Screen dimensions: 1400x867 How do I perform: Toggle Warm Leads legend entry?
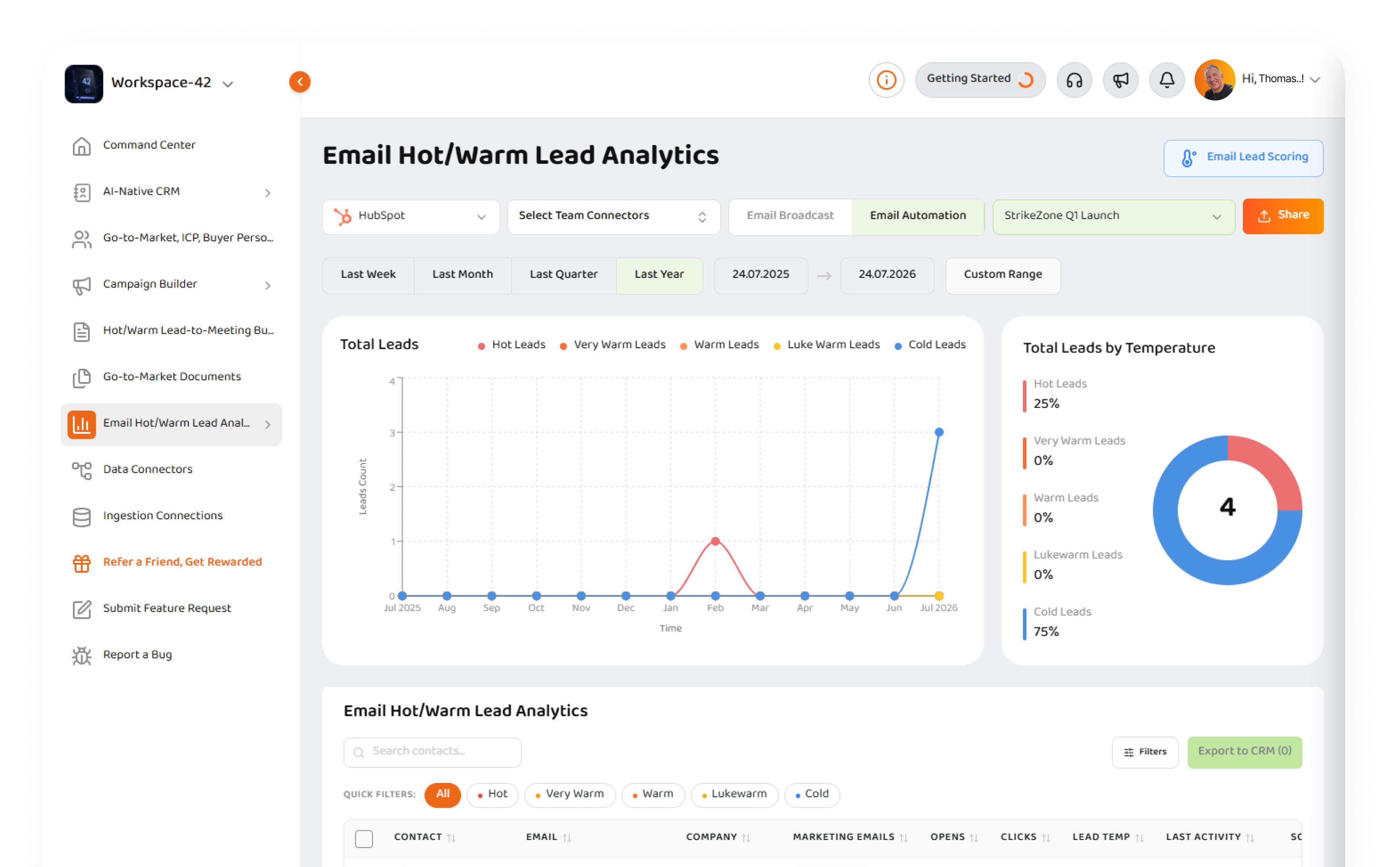[719, 345]
